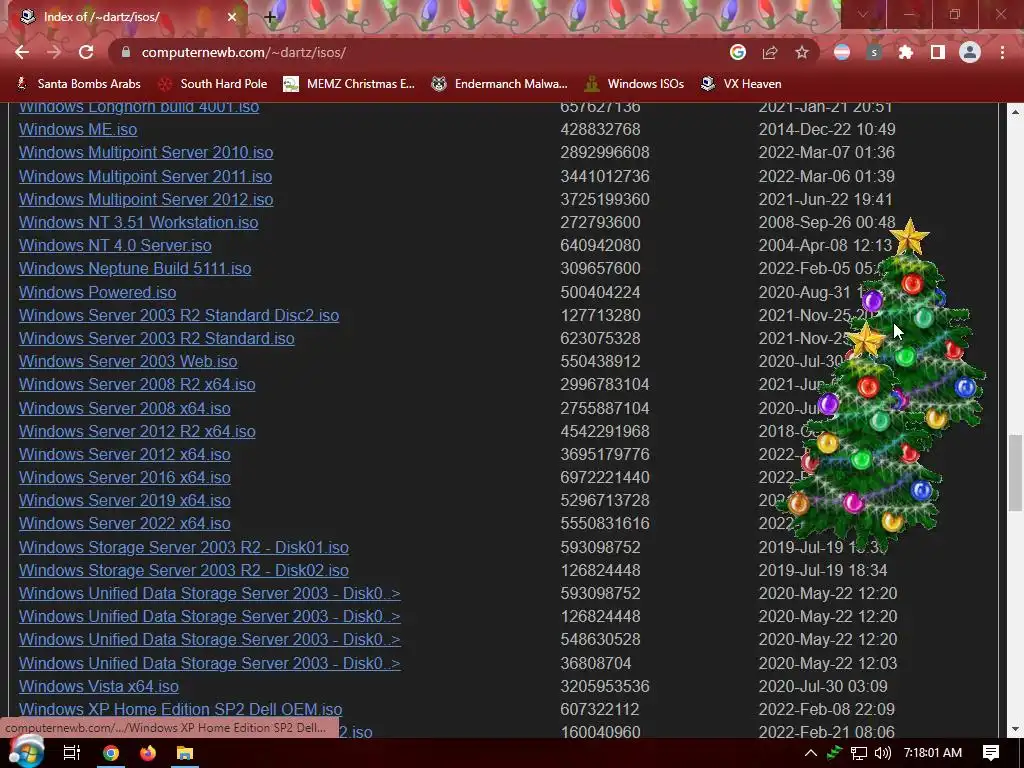Open Windows Storage Server 2003 R2 Disk02.iso
This screenshot has width=1024, height=768.
pos(184,570)
